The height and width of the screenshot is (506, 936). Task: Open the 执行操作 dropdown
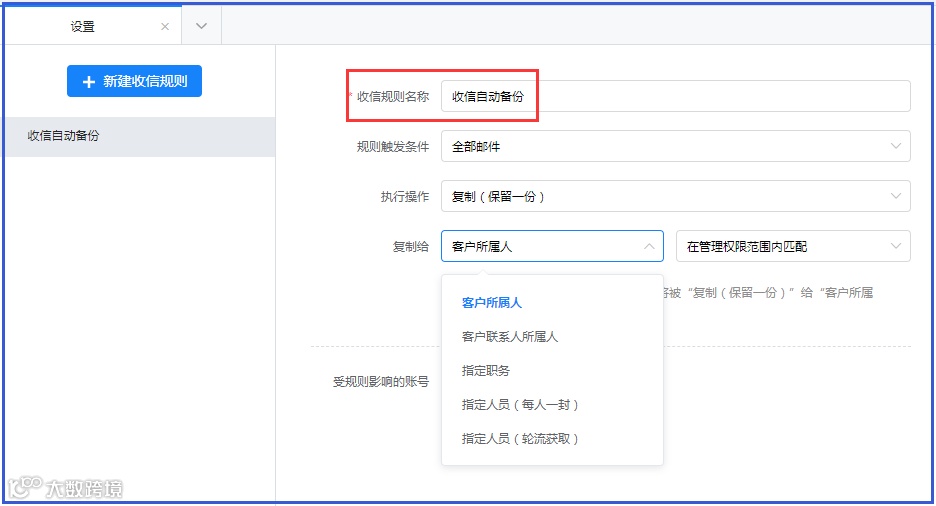(676, 196)
